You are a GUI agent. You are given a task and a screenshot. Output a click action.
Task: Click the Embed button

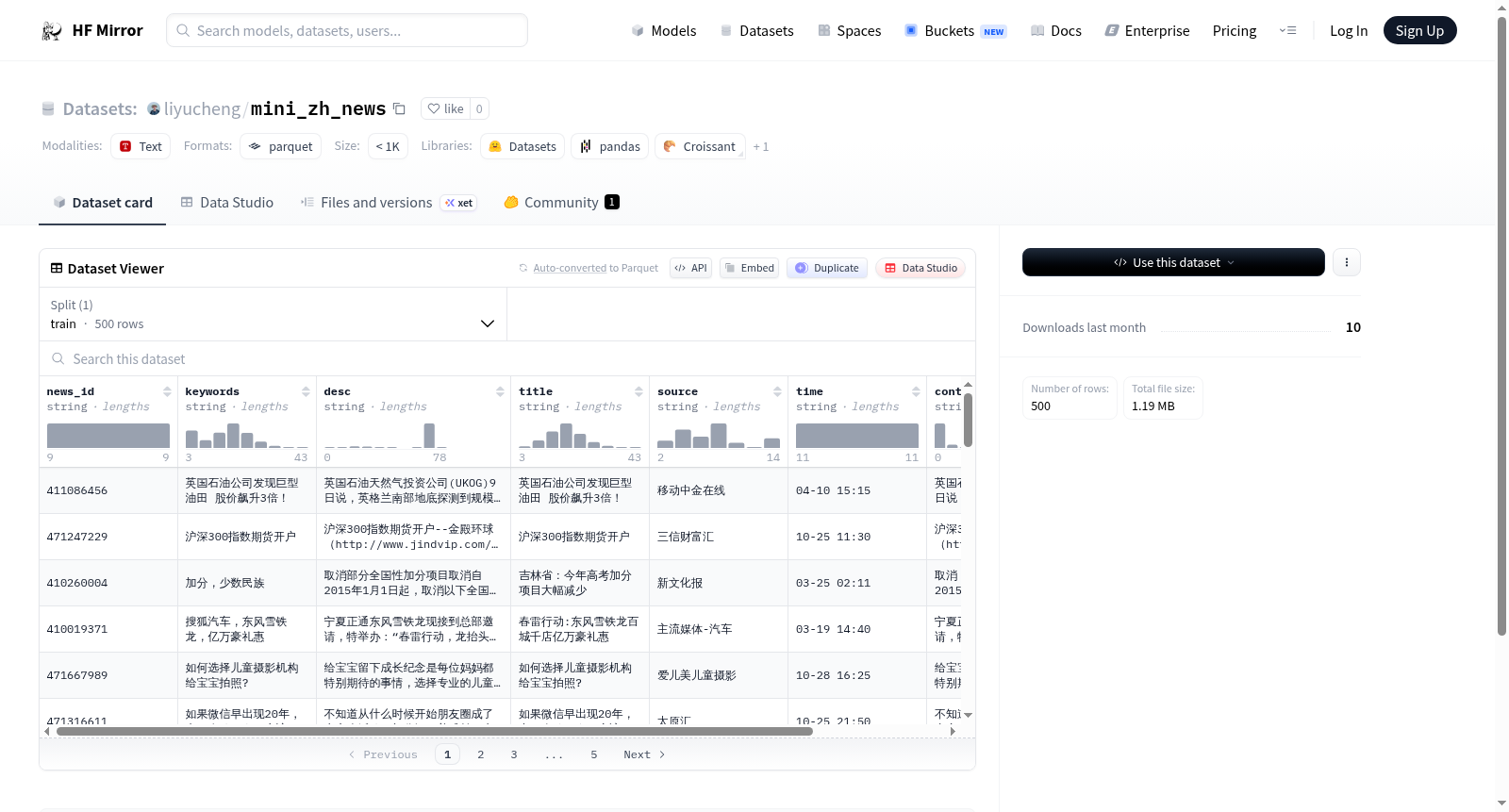pyautogui.click(x=749, y=268)
